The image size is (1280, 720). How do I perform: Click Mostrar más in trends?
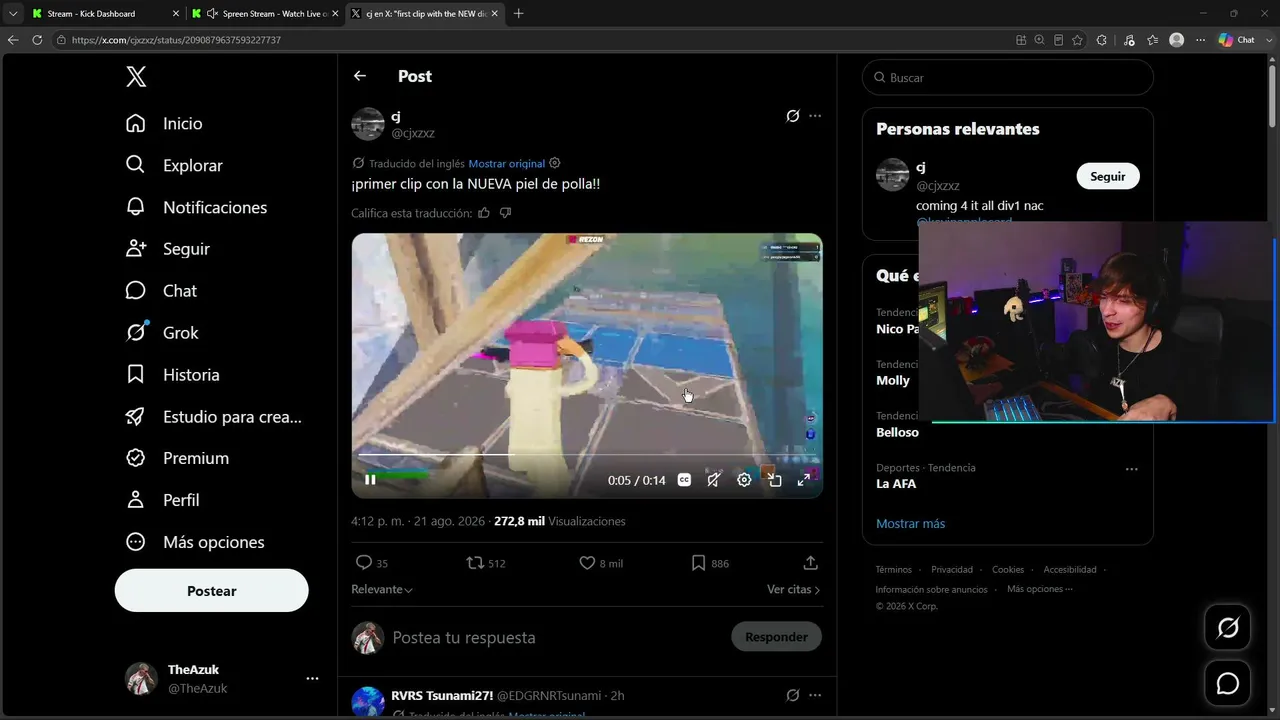(x=910, y=524)
